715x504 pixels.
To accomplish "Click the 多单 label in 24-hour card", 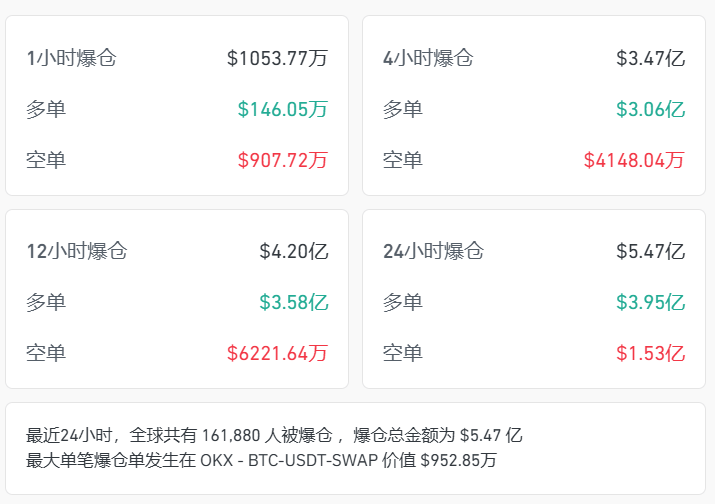I will (403, 302).
